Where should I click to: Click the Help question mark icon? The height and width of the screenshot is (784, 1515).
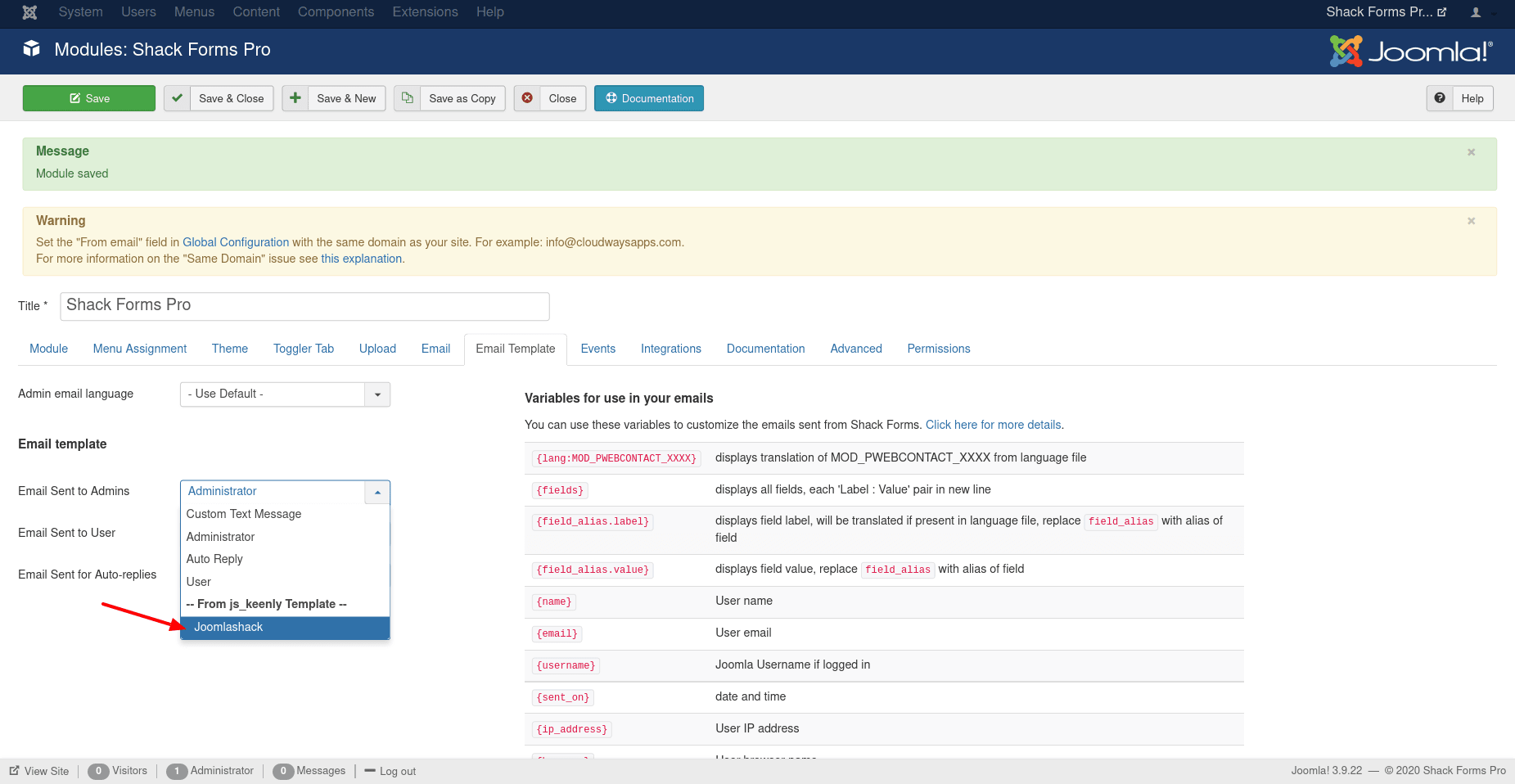pyautogui.click(x=1440, y=98)
